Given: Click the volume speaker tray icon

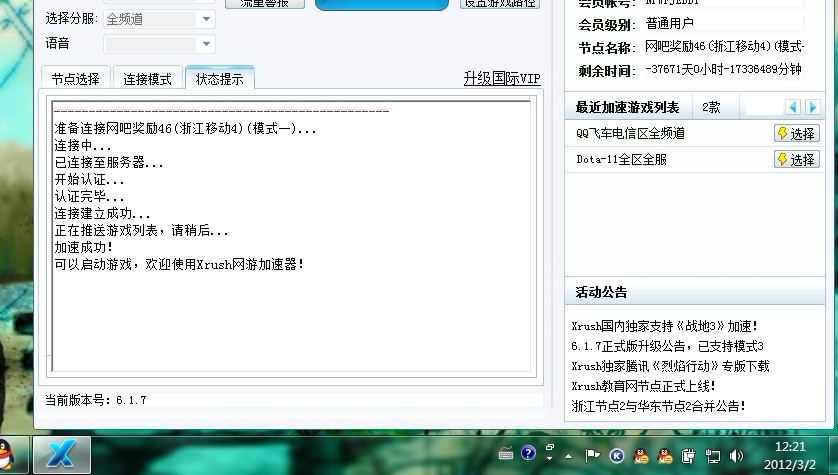Looking at the screenshot, I should coord(736,456).
